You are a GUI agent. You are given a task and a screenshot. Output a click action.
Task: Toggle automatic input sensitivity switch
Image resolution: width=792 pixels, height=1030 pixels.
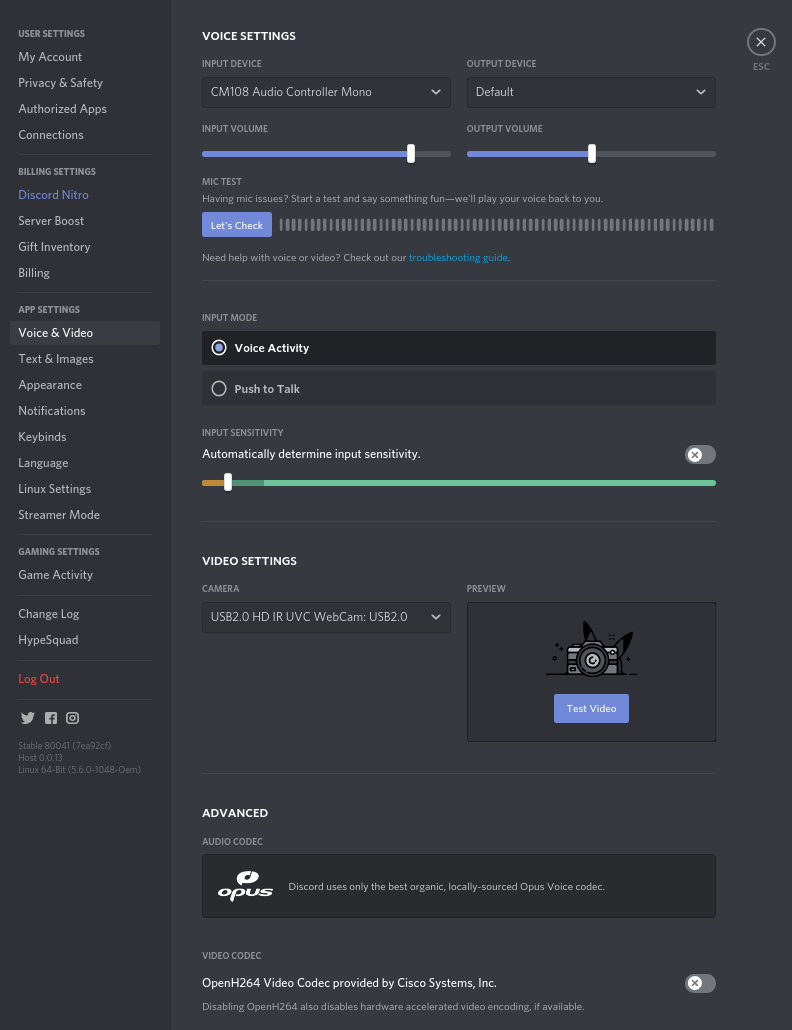tap(700, 455)
